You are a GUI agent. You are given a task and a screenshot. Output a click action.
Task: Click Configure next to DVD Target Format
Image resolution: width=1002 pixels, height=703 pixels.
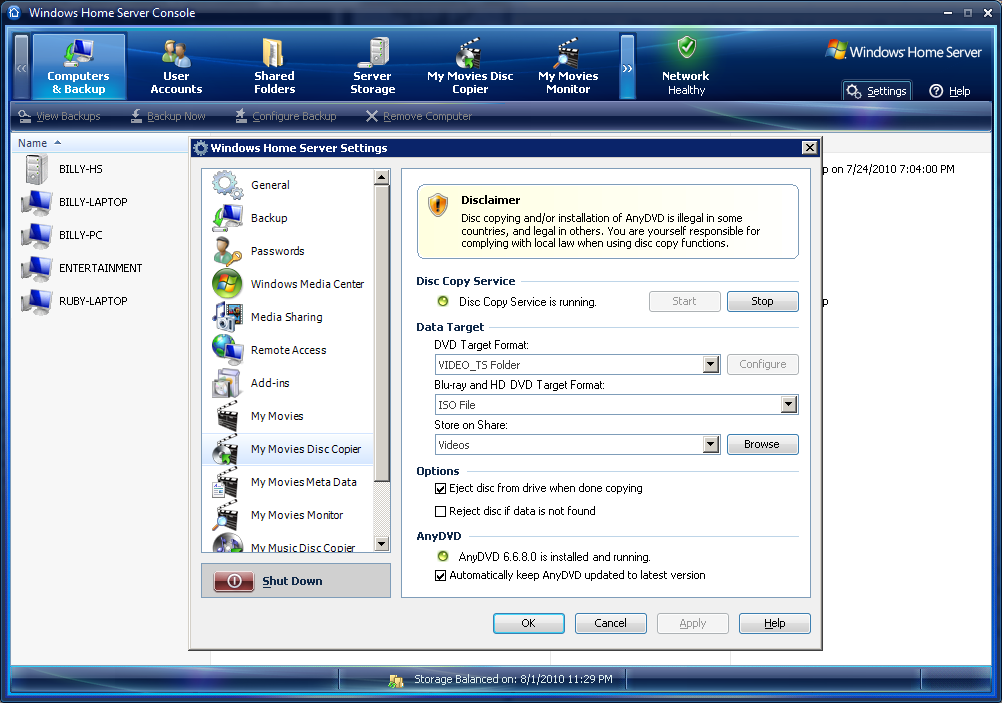tap(762, 364)
